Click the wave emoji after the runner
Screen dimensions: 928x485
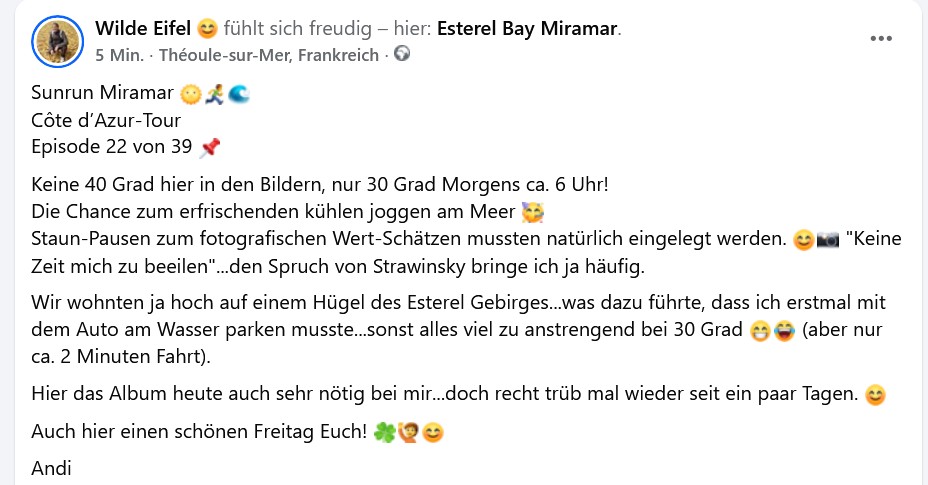238,96
